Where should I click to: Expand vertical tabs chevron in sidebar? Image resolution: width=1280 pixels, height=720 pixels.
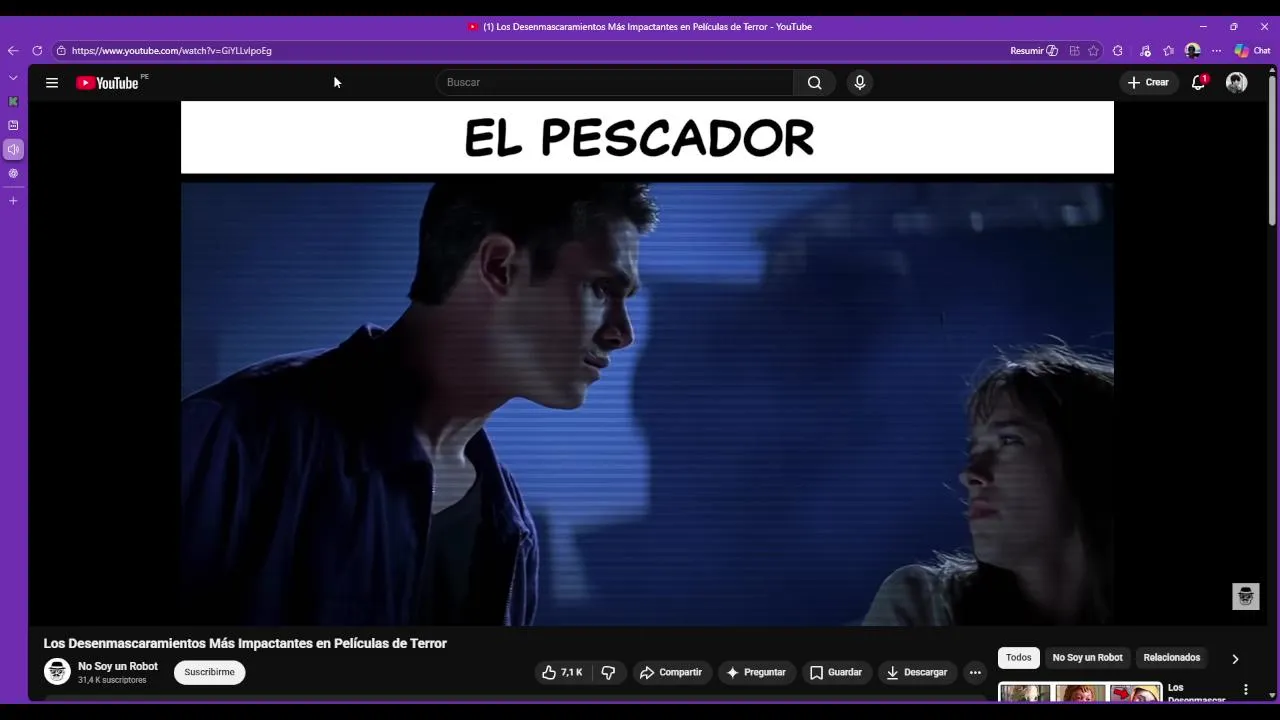pos(13,78)
